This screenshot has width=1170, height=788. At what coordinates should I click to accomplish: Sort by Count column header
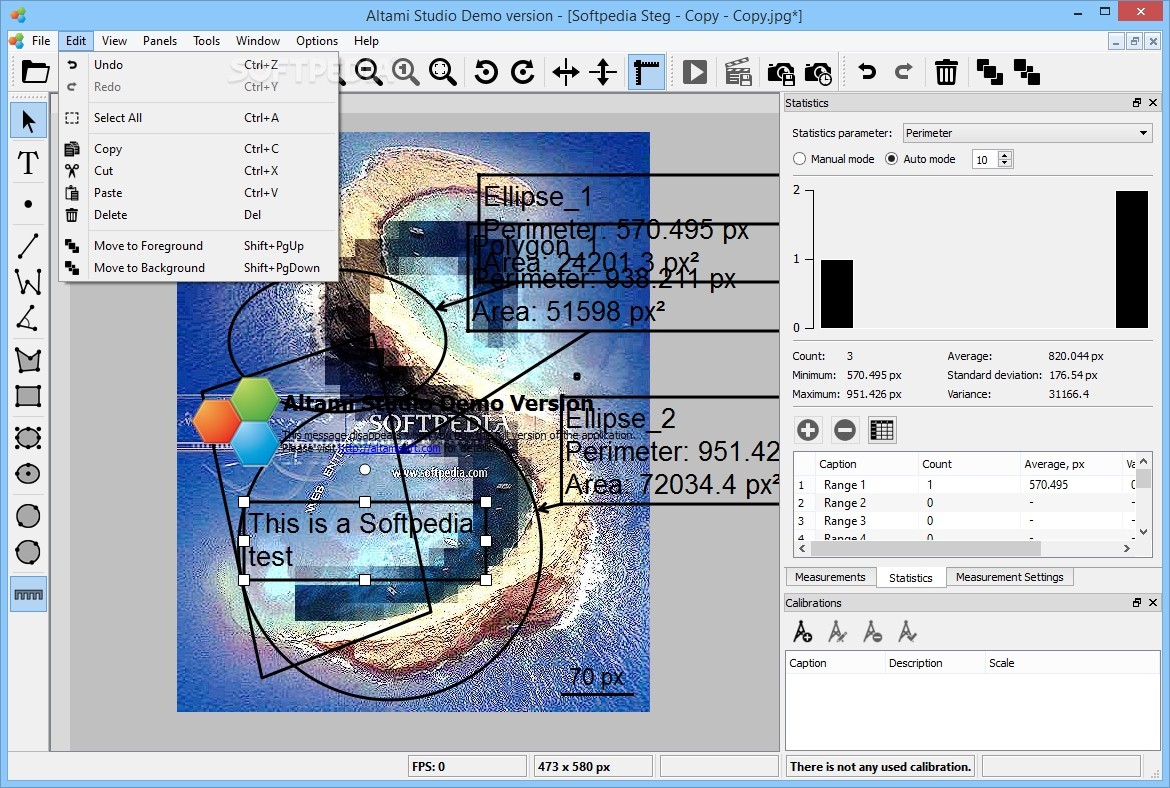[x=969, y=464]
